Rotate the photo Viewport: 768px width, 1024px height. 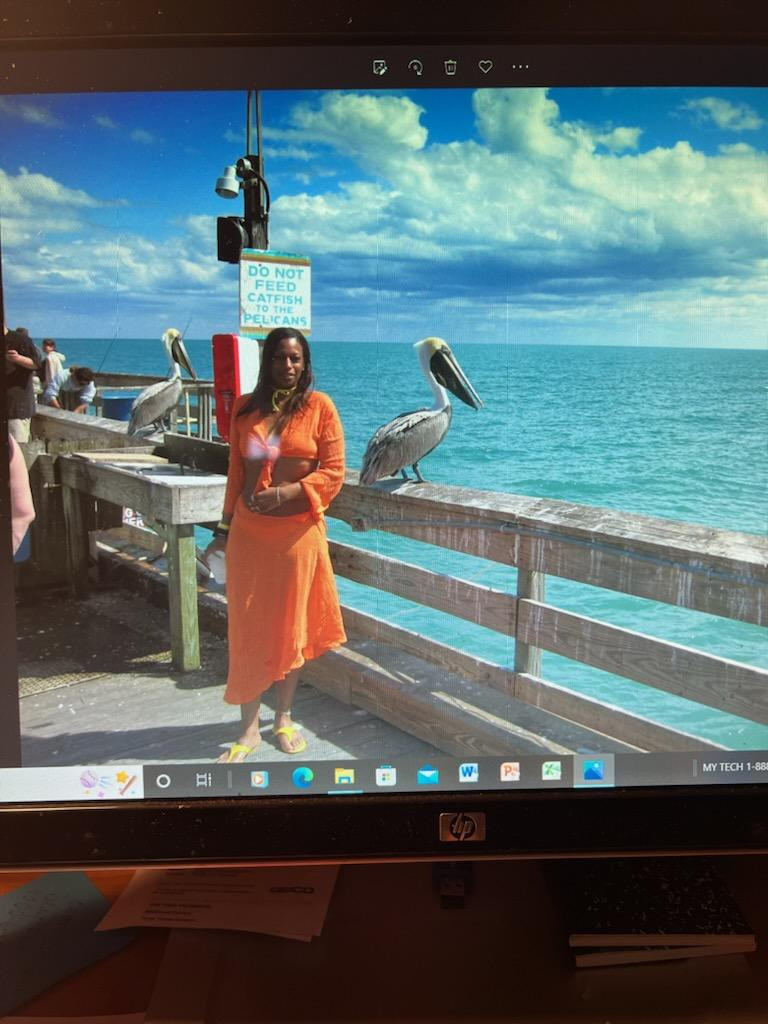pyautogui.click(x=415, y=67)
